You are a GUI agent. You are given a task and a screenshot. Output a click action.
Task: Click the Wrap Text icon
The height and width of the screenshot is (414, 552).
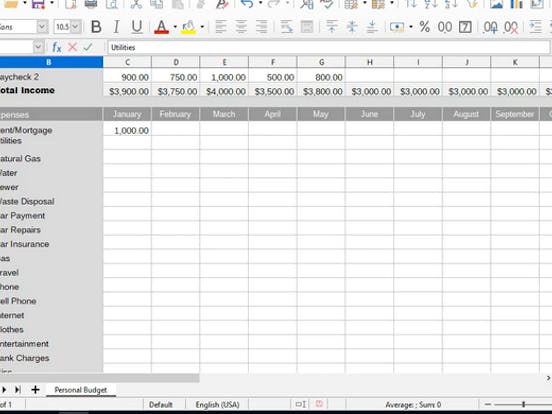click(x=287, y=27)
